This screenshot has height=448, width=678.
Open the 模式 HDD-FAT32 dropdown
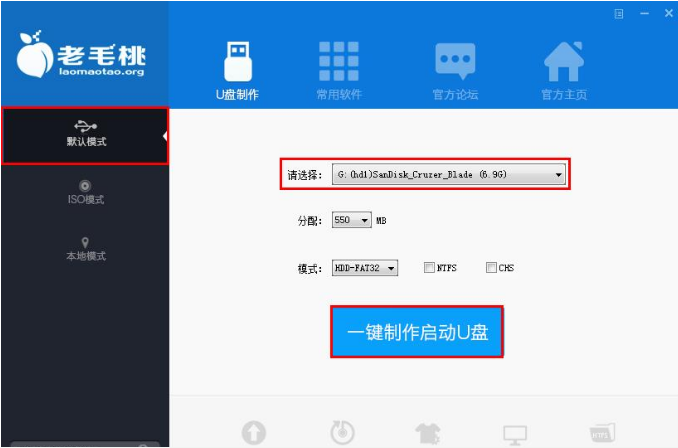365,268
